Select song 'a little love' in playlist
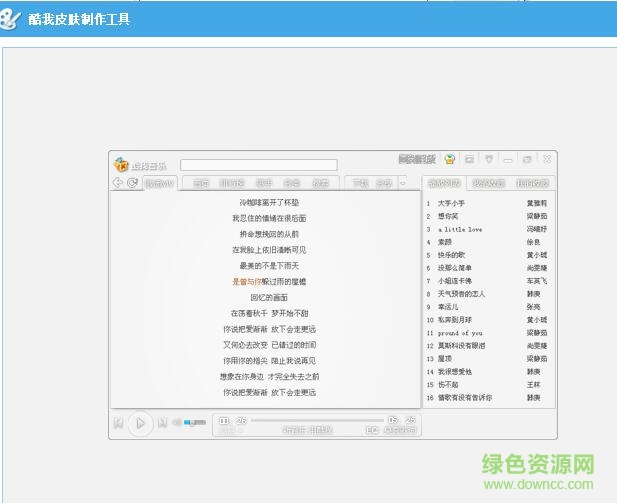The width and height of the screenshot is (617, 503). tap(460, 229)
